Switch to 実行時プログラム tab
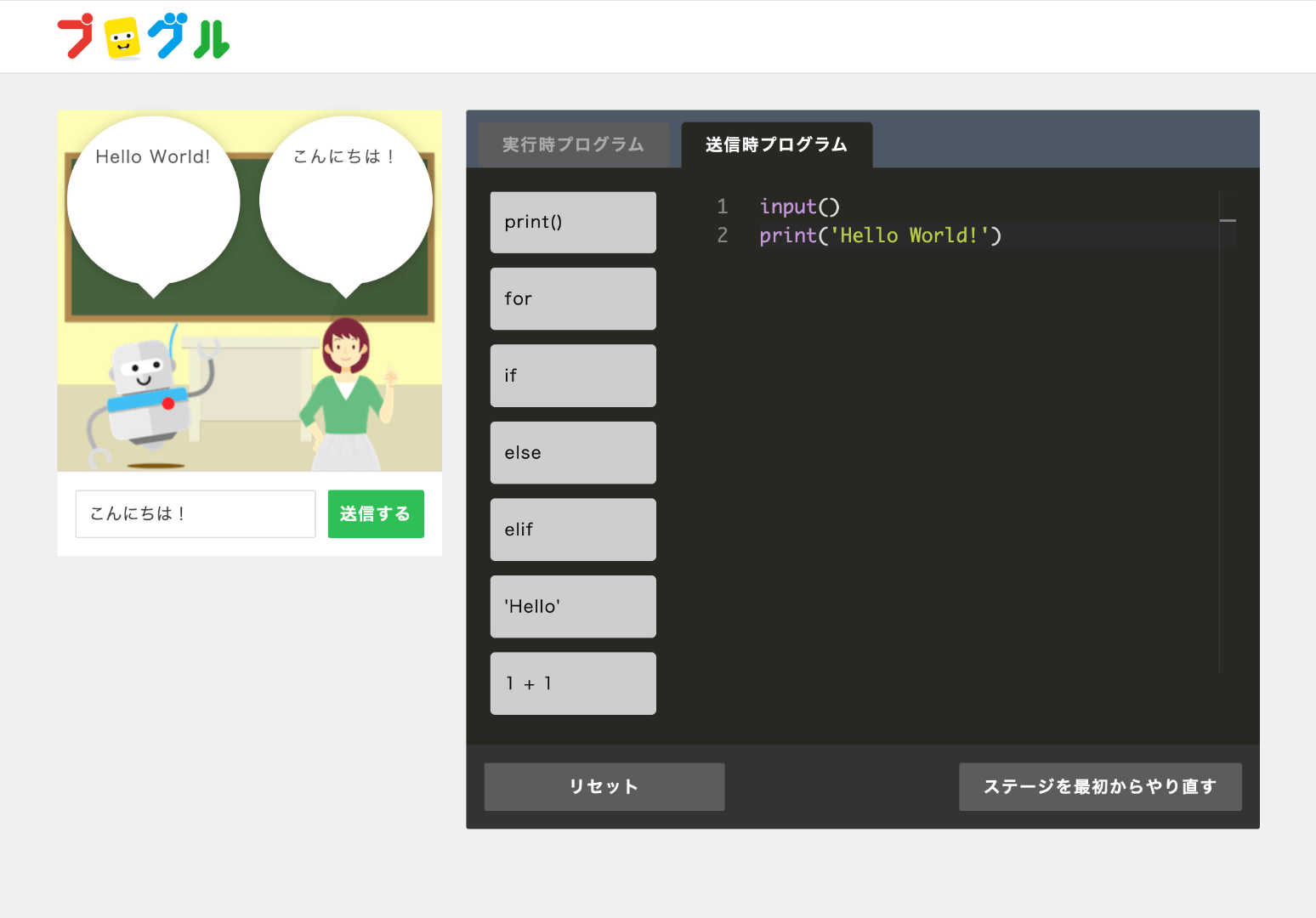This screenshot has height=918, width=1316. click(574, 144)
